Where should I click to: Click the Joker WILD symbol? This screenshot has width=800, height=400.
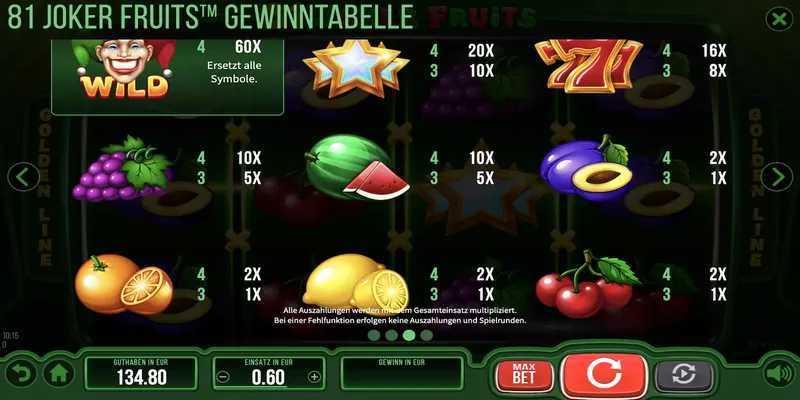(124, 69)
